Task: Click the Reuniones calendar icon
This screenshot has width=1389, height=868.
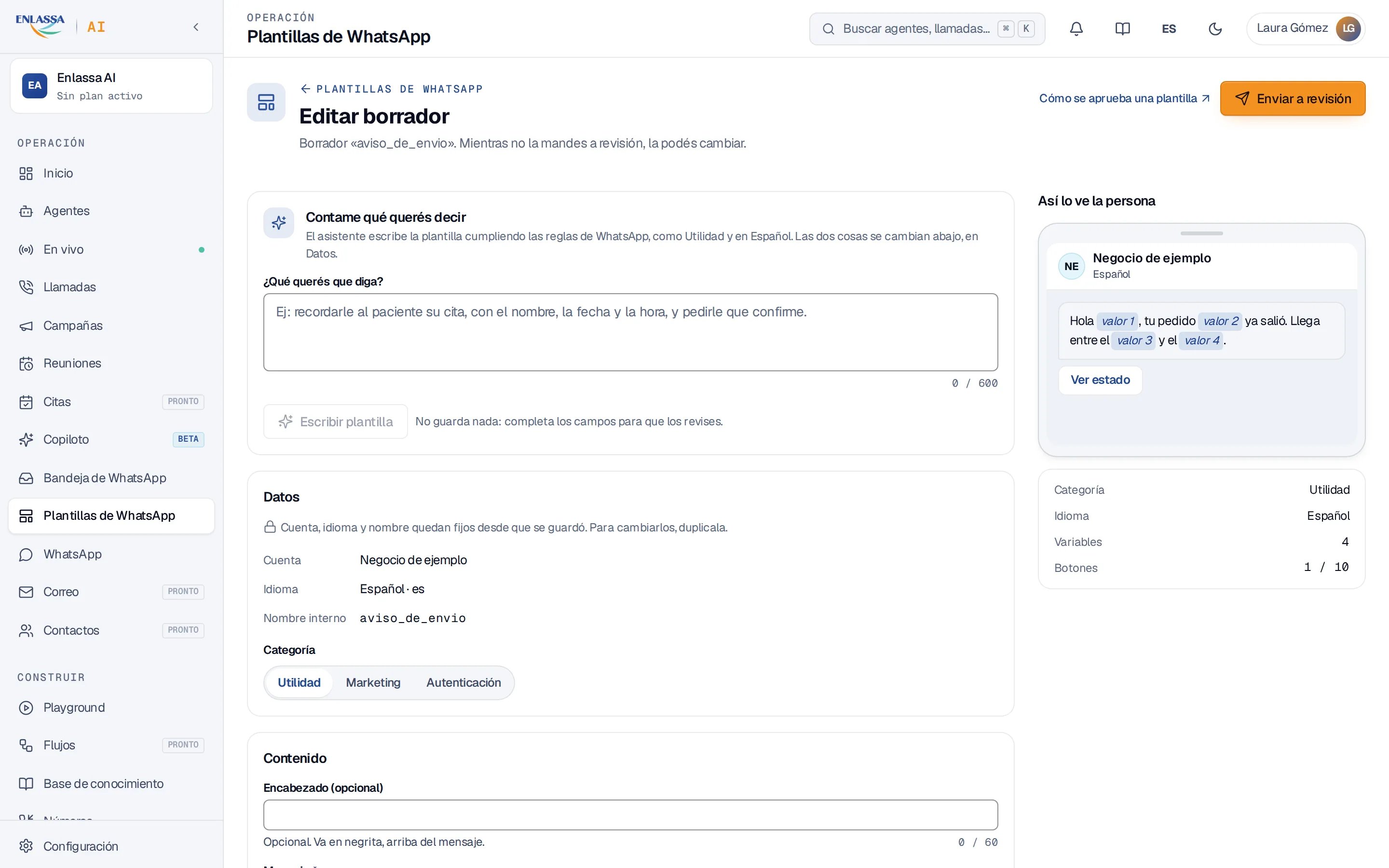Action: 26,364
